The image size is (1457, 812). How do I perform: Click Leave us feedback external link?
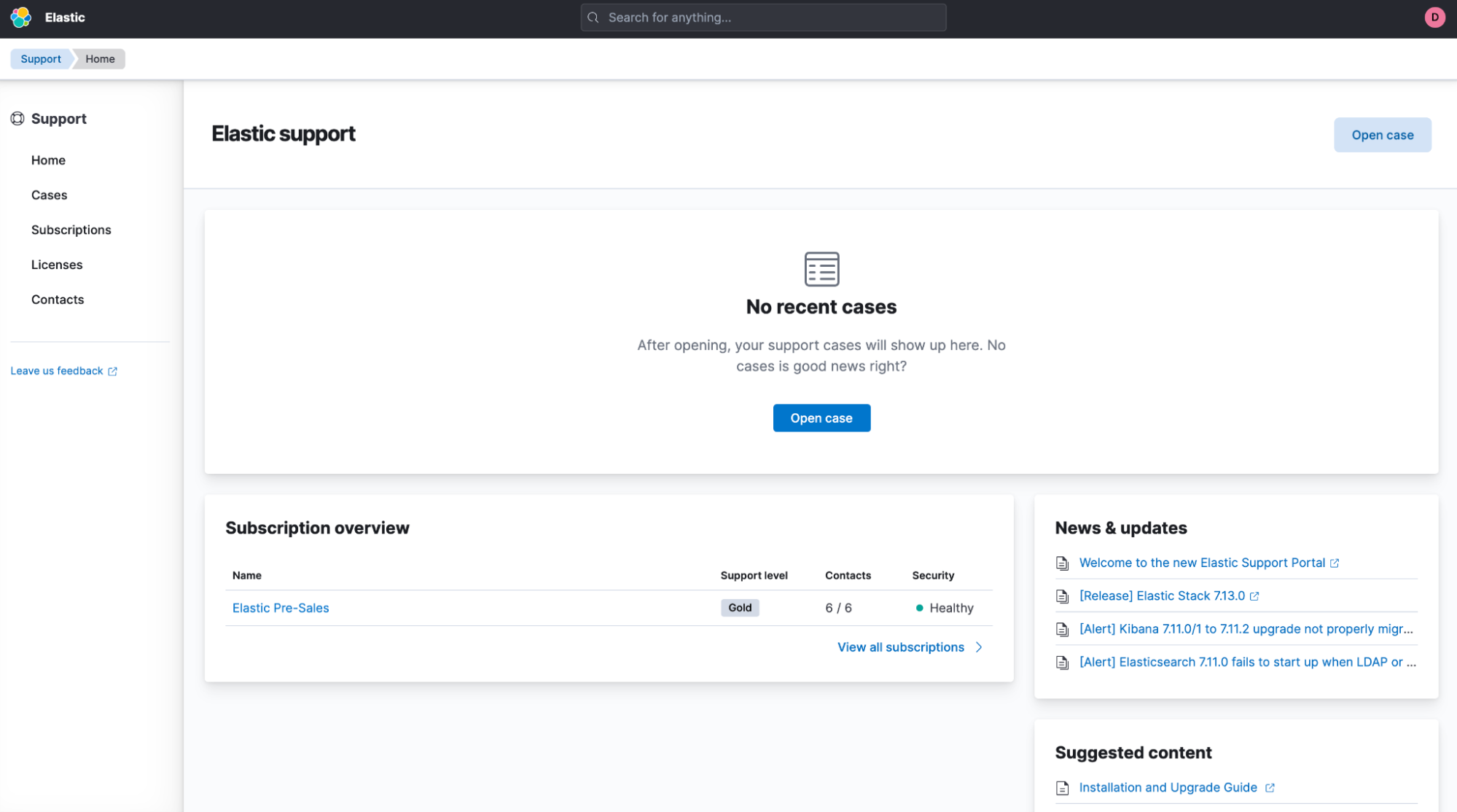coord(63,371)
